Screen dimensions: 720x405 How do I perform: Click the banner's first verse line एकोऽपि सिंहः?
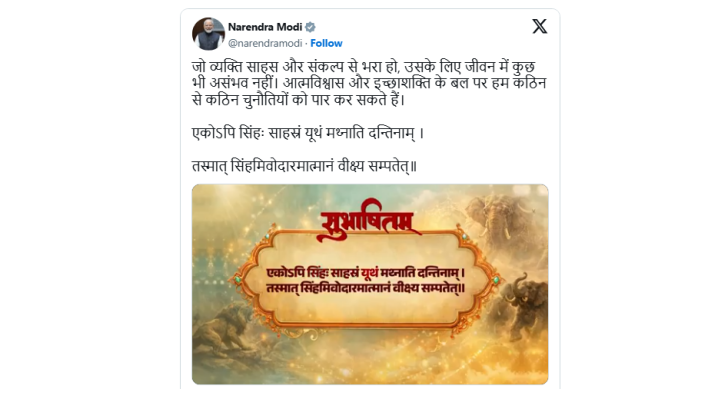click(366, 273)
